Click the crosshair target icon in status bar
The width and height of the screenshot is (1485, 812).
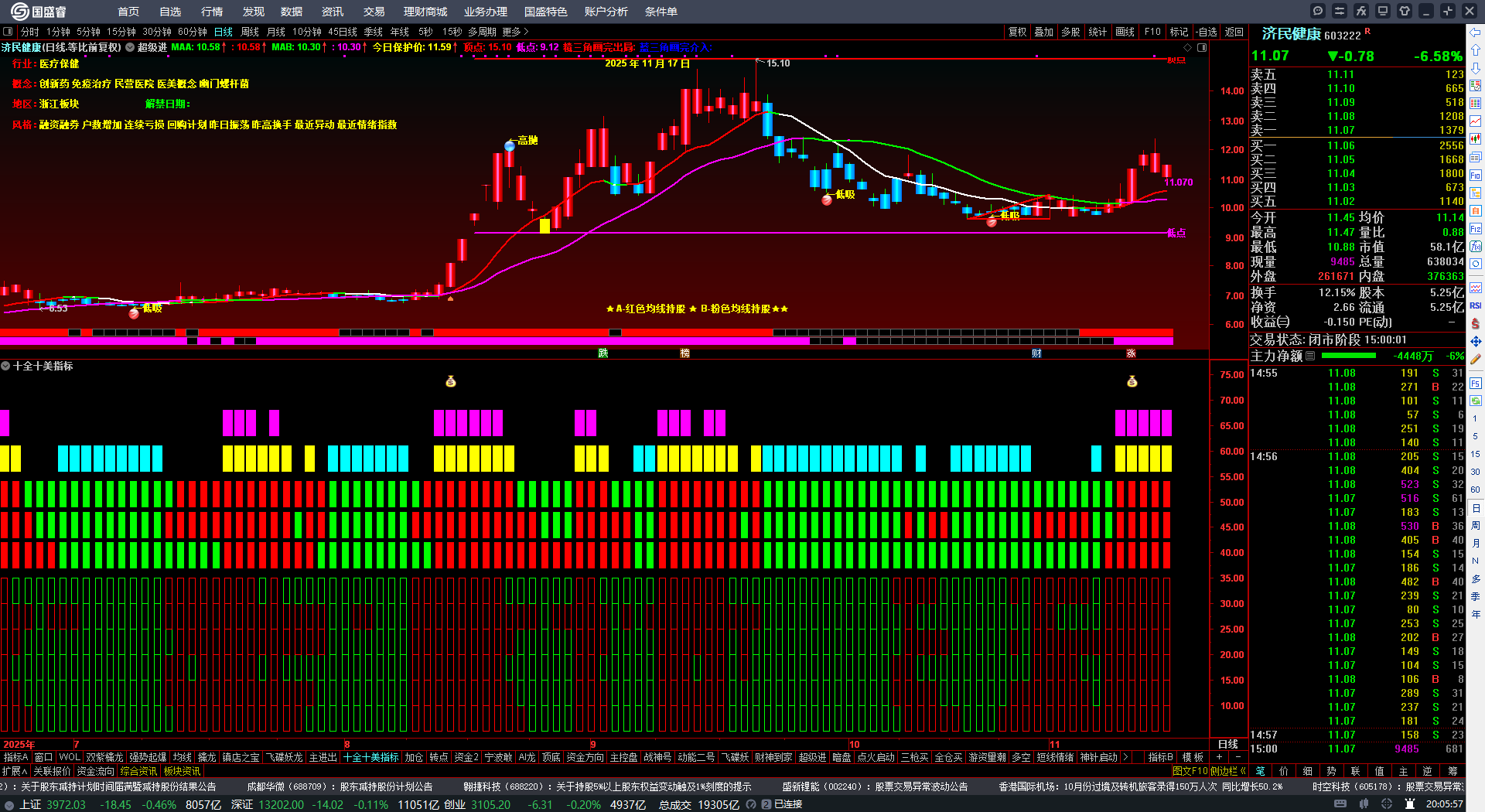pos(1388,804)
